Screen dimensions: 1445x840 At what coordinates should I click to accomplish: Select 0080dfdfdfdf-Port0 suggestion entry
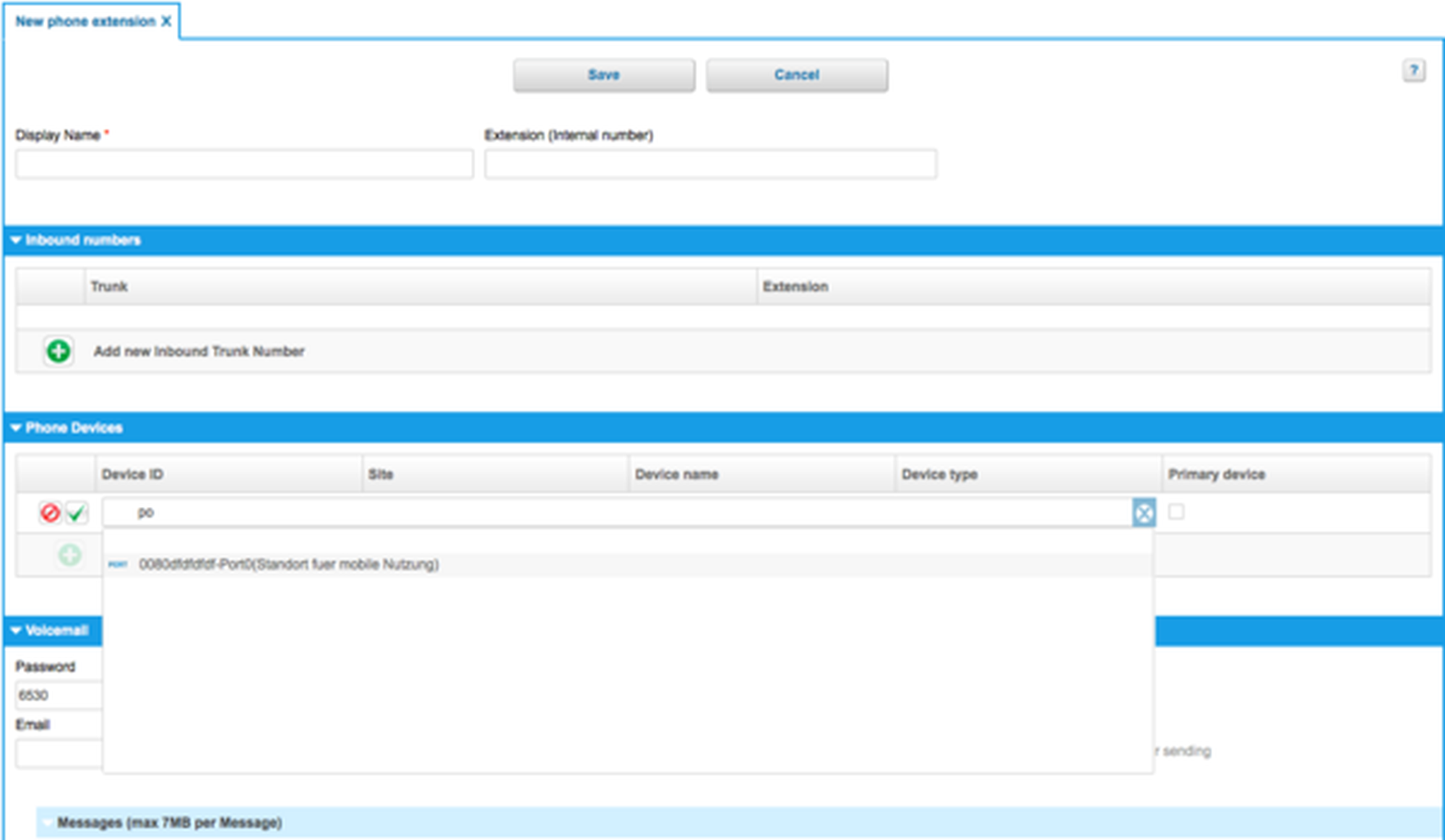289,564
